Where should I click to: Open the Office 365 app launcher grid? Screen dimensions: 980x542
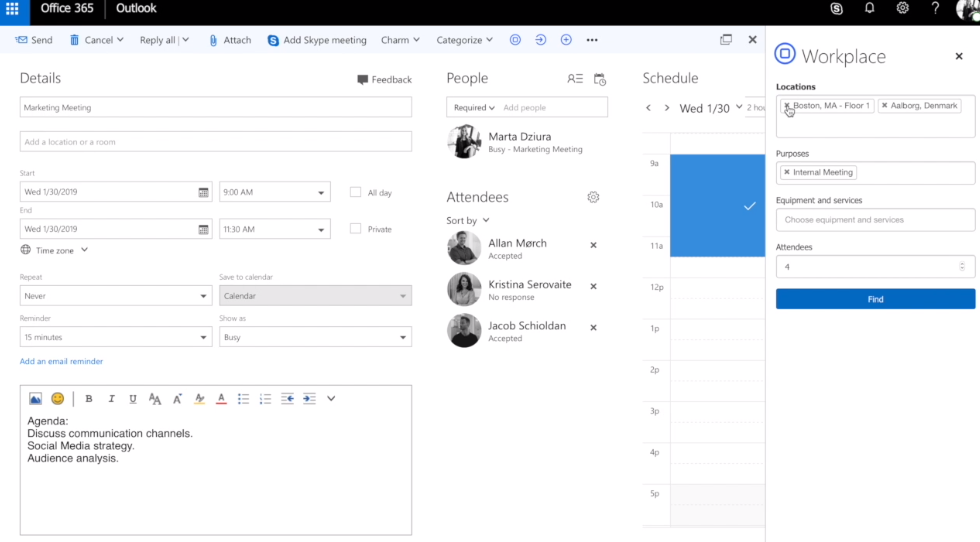[12, 9]
